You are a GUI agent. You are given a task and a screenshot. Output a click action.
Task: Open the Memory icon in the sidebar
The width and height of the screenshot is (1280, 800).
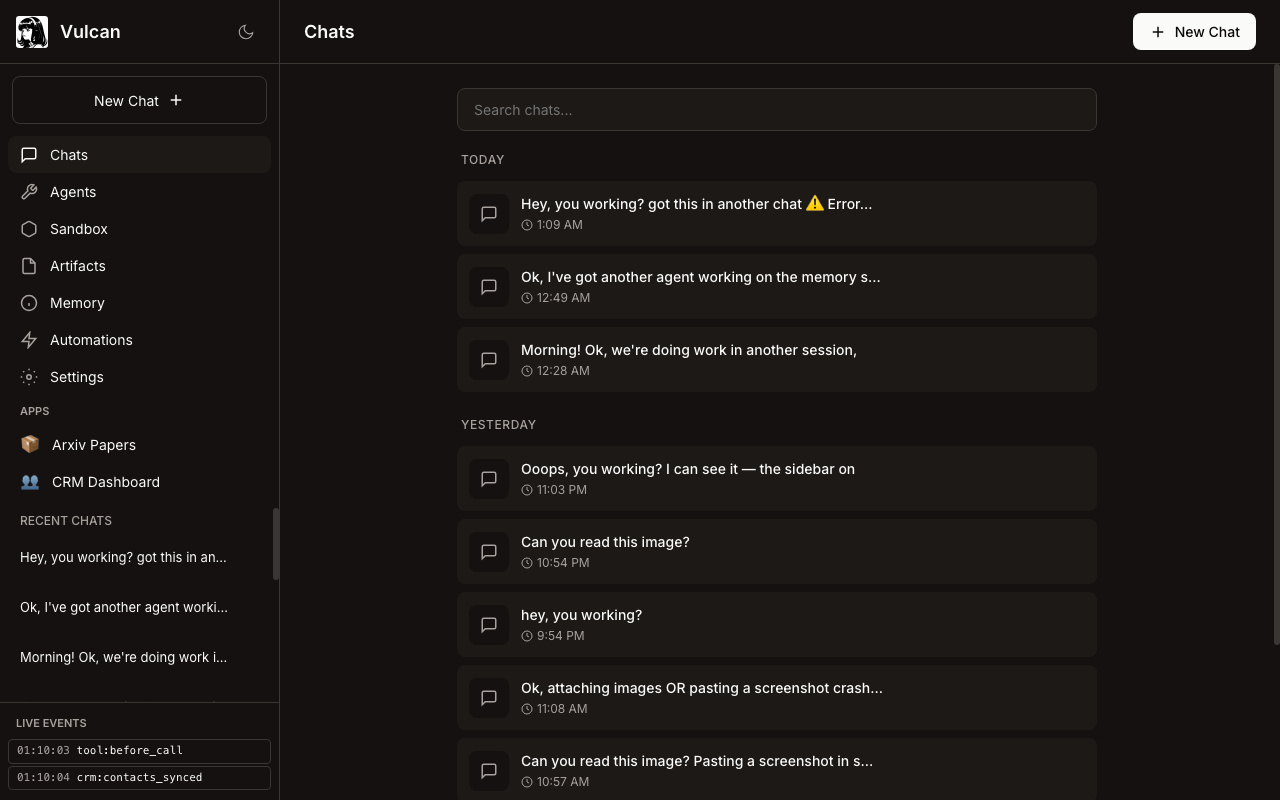point(29,303)
